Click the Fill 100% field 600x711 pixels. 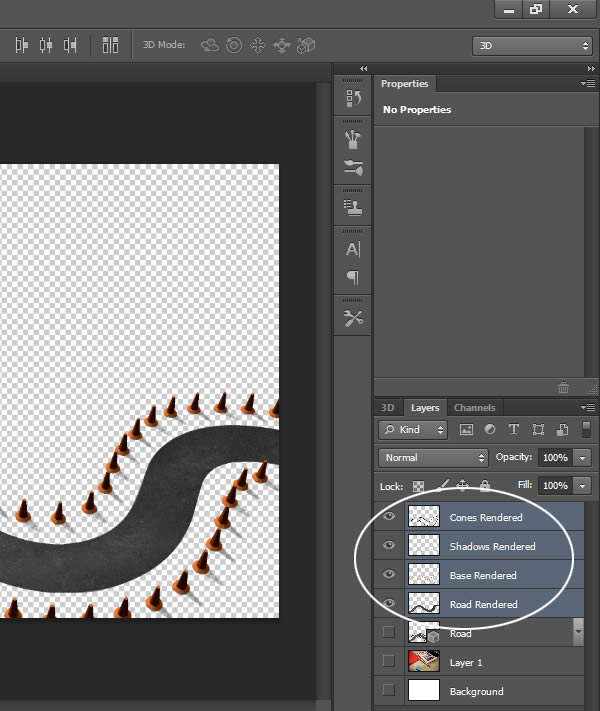[x=556, y=486]
